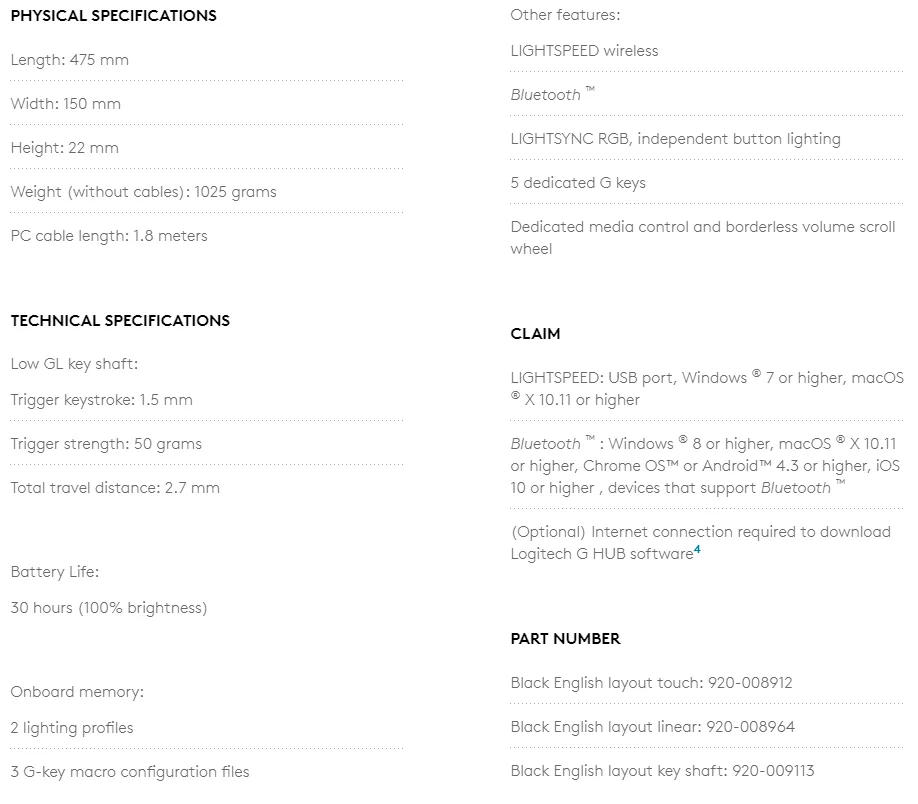This screenshot has height=804, width=918.
Task: Select the Length: 475 mm line
Action: [x=70, y=60]
